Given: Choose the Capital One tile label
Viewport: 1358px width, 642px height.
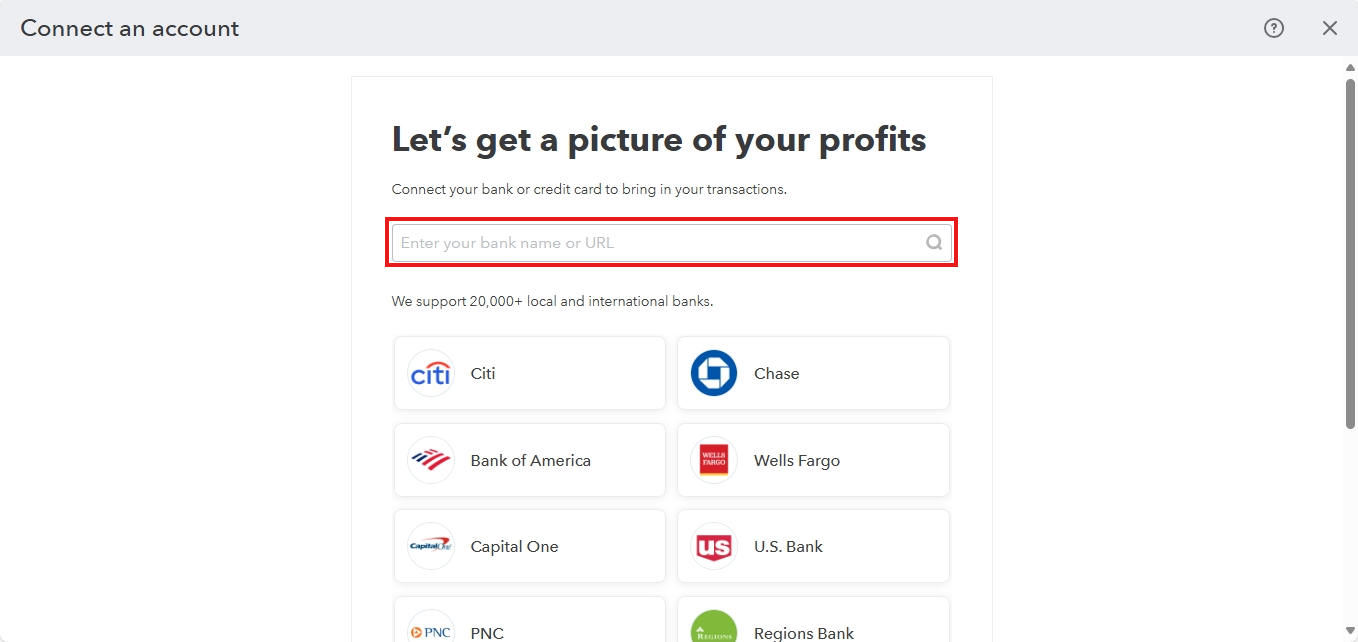Looking at the screenshot, I should [x=515, y=547].
